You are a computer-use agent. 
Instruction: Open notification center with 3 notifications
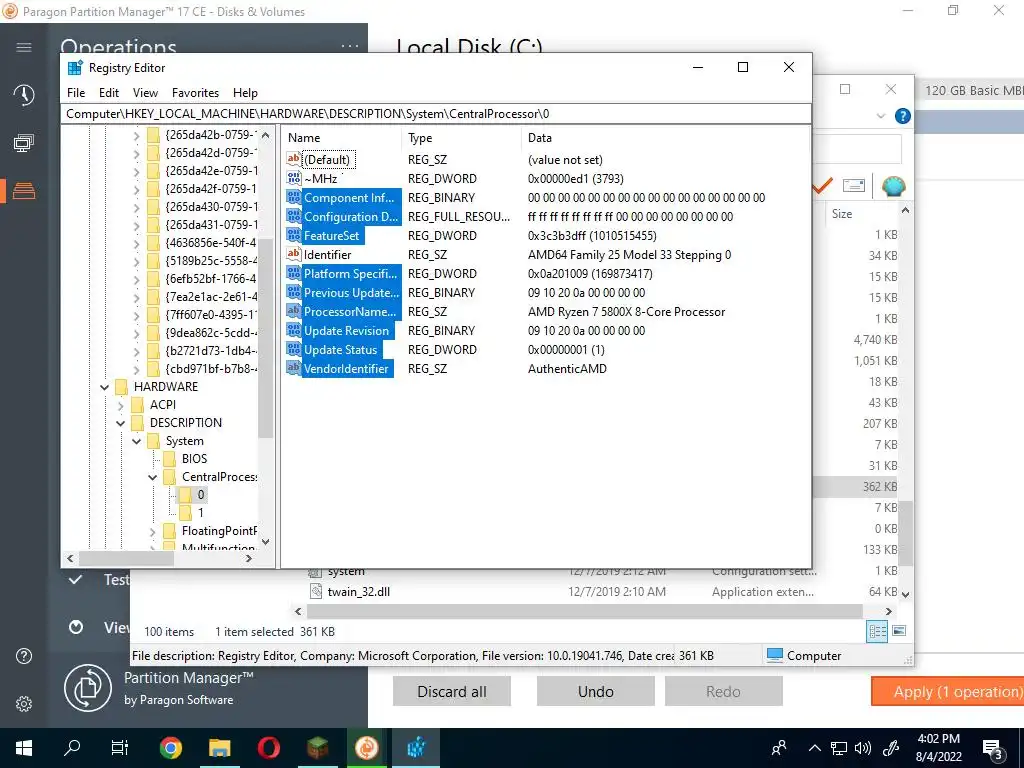(992, 749)
